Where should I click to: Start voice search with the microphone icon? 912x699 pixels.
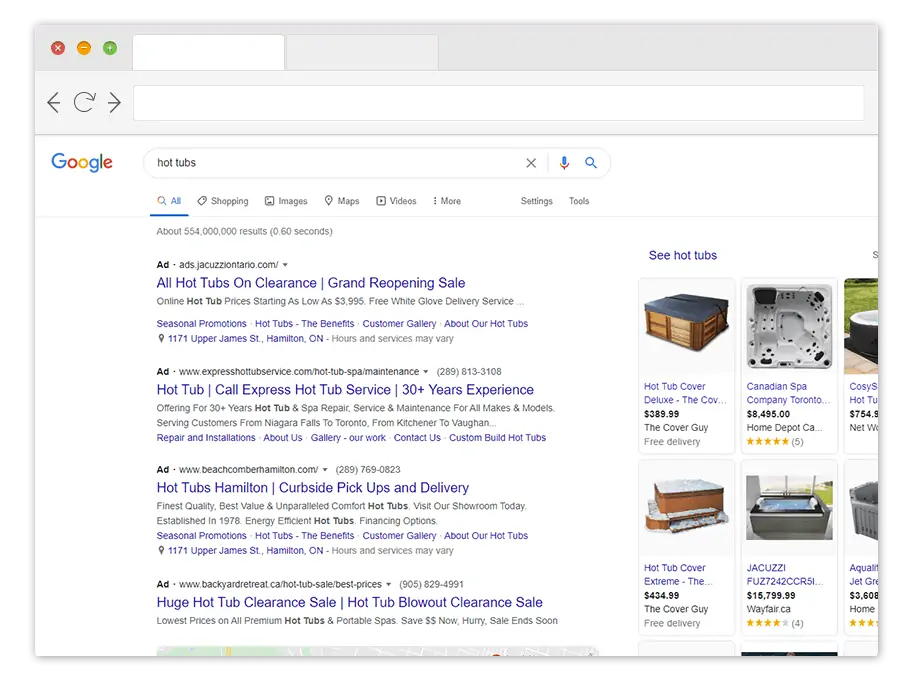coord(564,163)
